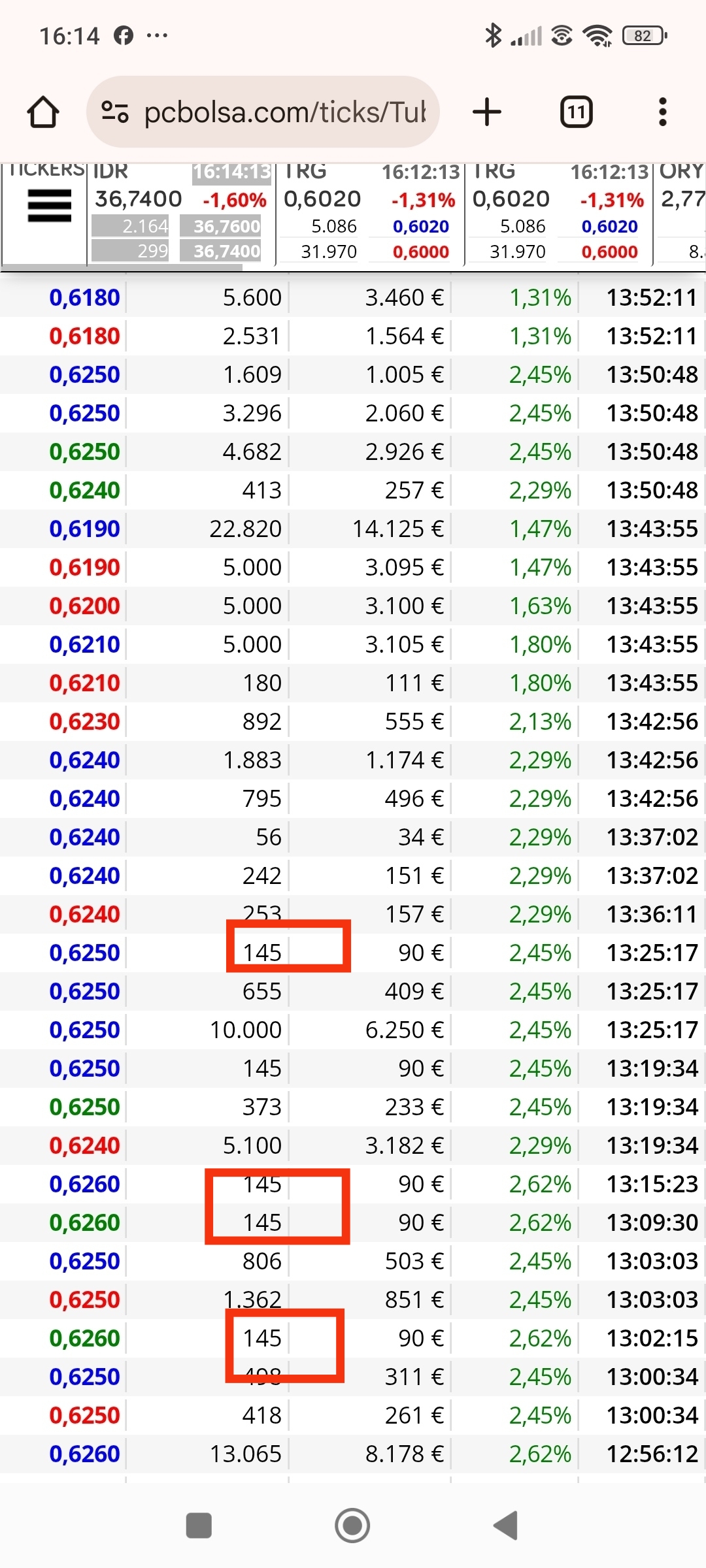The width and height of the screenshot is (706, 1568).
Task: Tap volume 4.682 cell
Action: (x=252, y=451)
